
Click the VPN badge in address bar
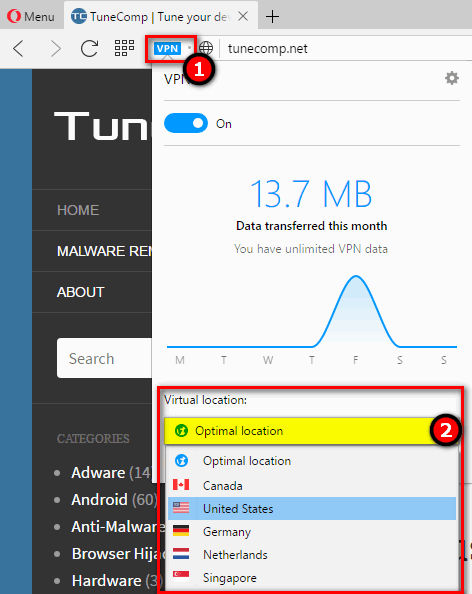167,48
